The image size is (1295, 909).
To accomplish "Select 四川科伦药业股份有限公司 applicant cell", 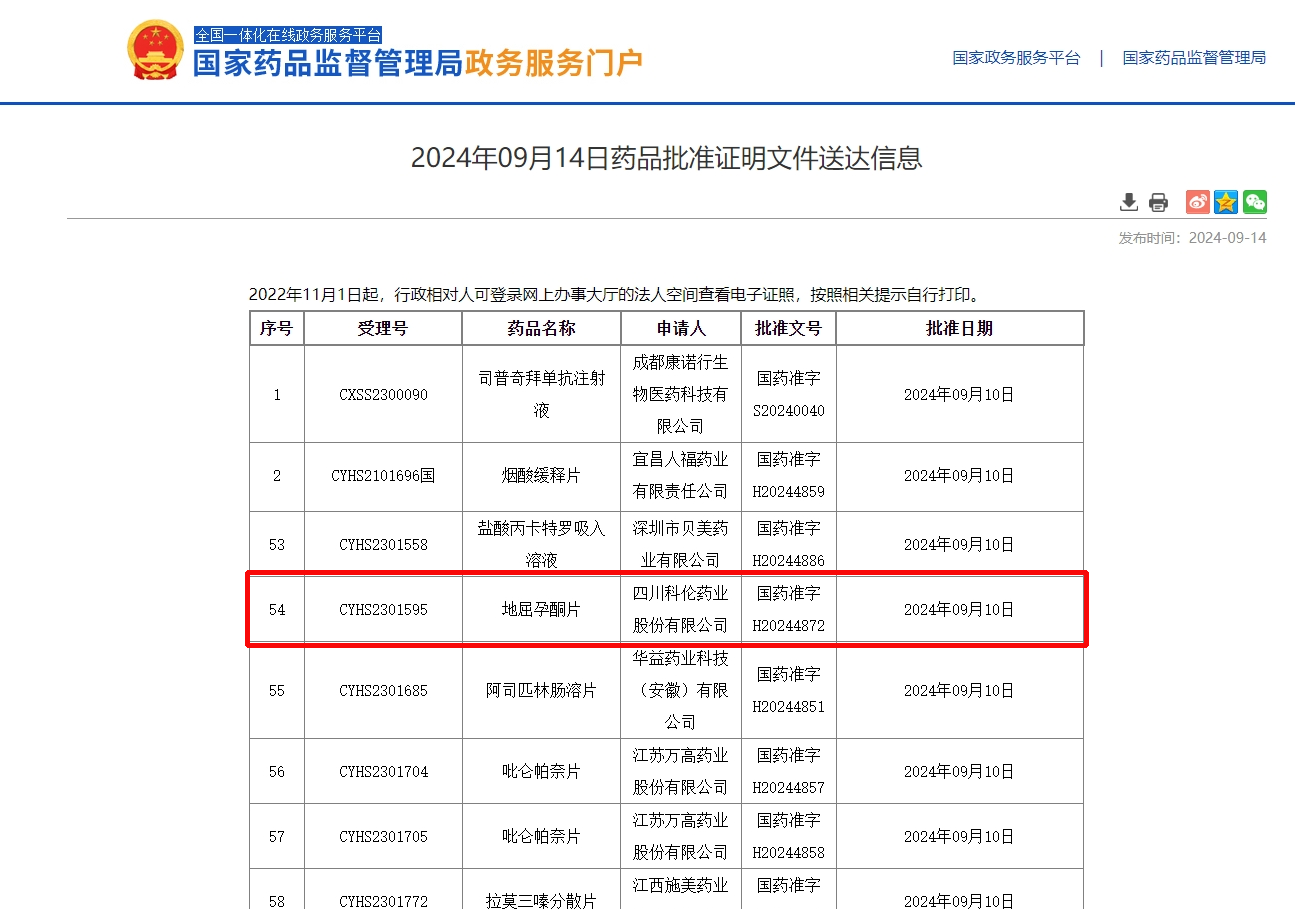I will click(x=681, y=609).
